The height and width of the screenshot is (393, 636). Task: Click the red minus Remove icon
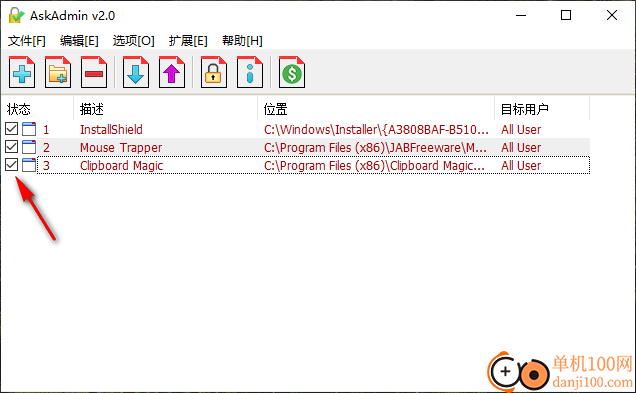point(94,72)
